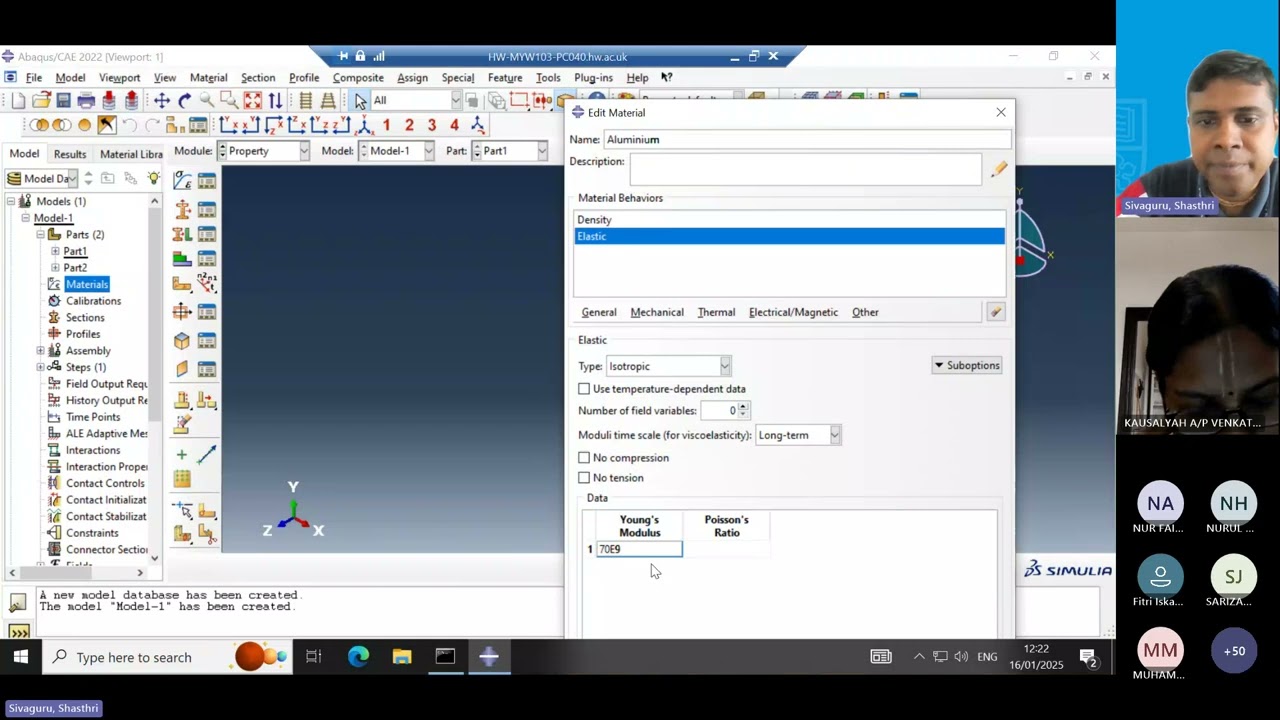Viewport: 1280px width, 720px height.
Task: Click the Open file icon
Action: (x=41, y=100)
